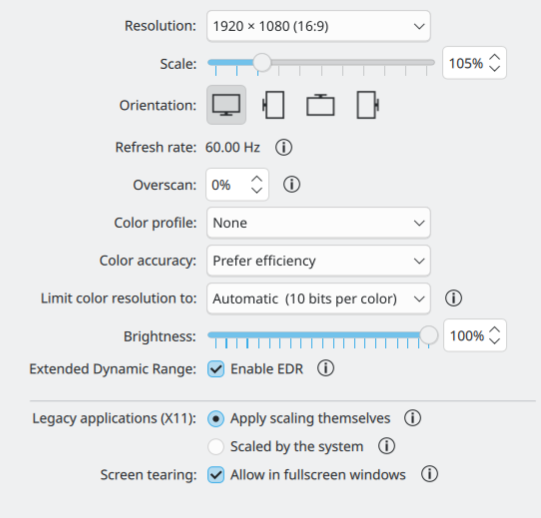Increase the Overscan value with up arrow
This screenshot has height=518, width=541.
coord(257,179)
